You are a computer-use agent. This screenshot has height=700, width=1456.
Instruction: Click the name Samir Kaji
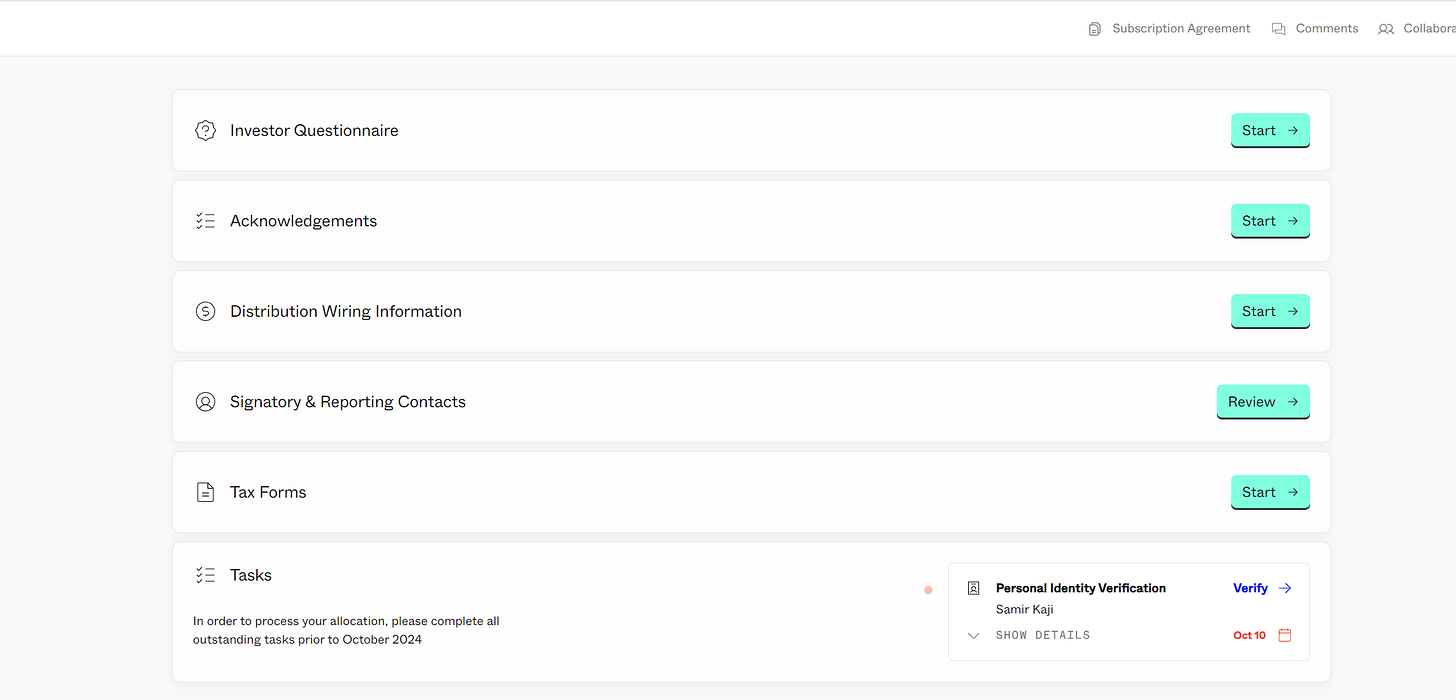click(x=1025, y=609)
